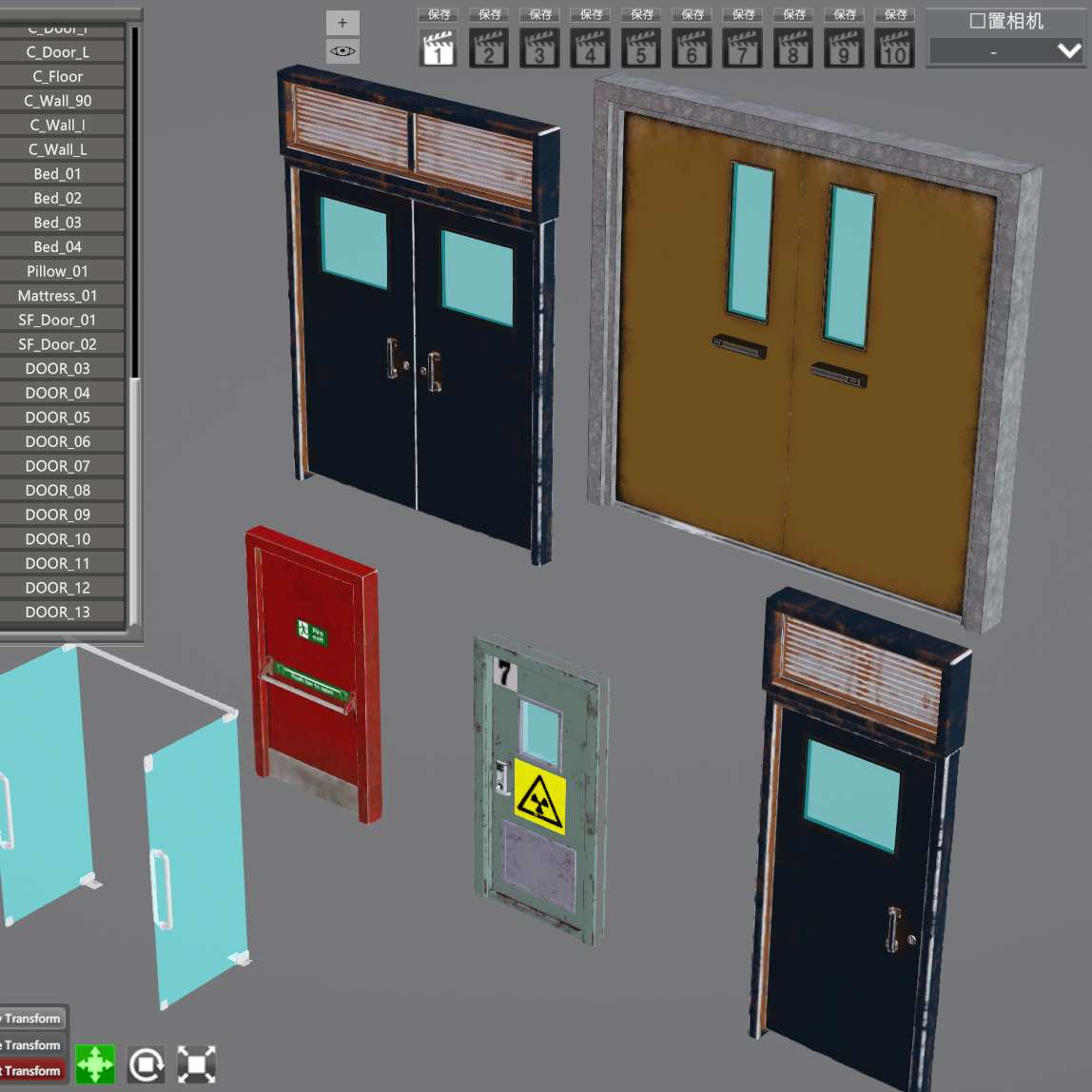
Task: Select camera slot 1 clapperboard icon
Action: pos(439,49)
